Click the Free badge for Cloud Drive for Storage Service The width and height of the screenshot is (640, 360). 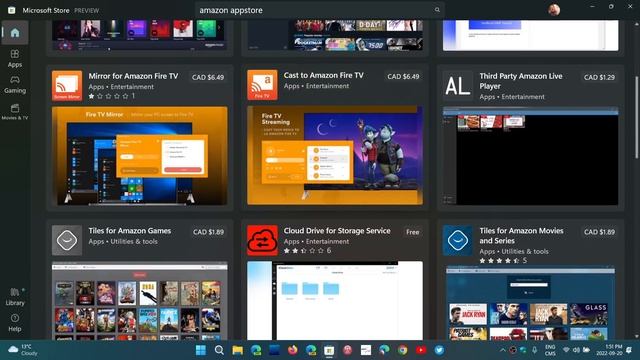coord(413,232)
